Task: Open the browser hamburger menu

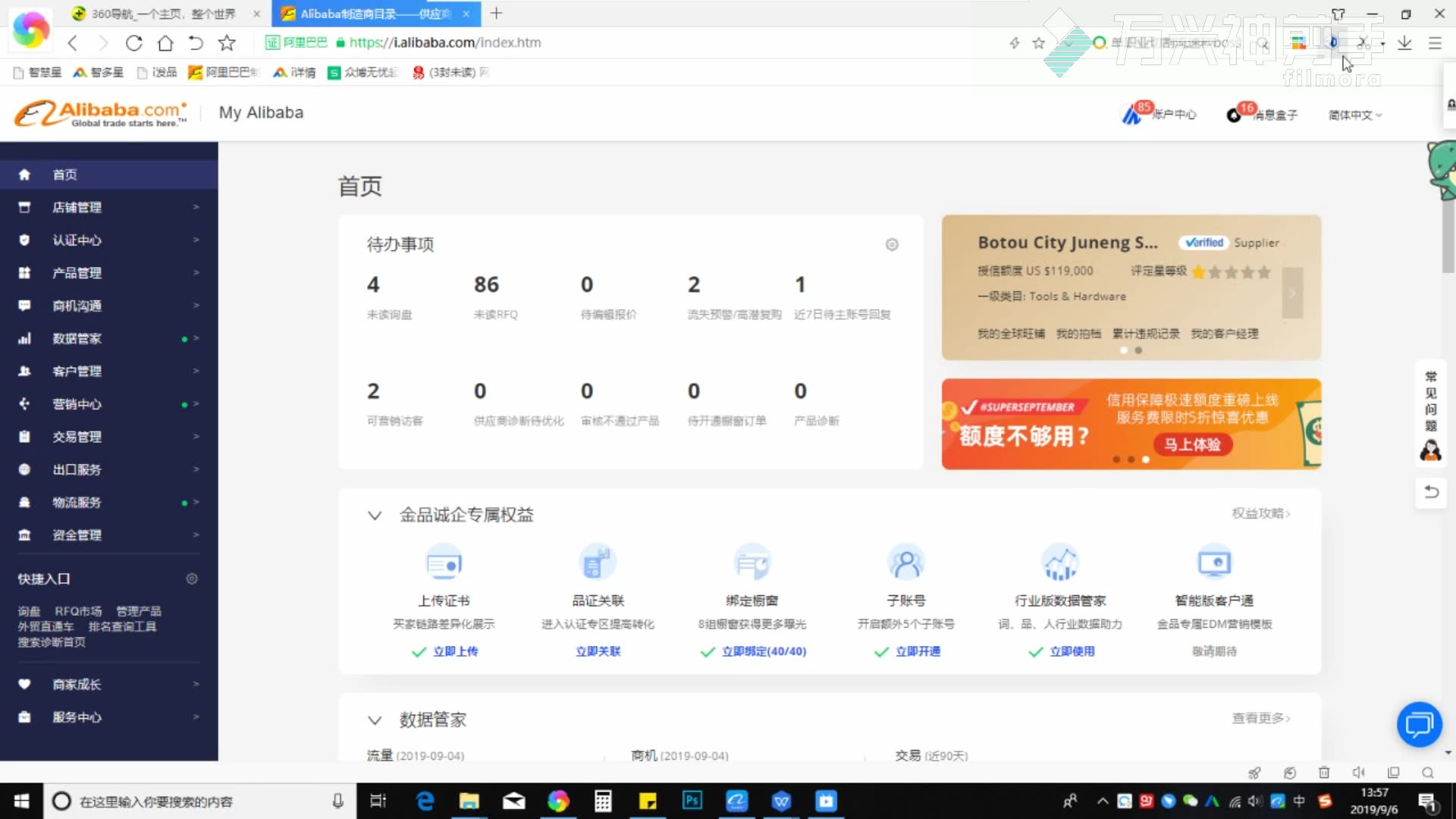Action: pos(1435,43)
